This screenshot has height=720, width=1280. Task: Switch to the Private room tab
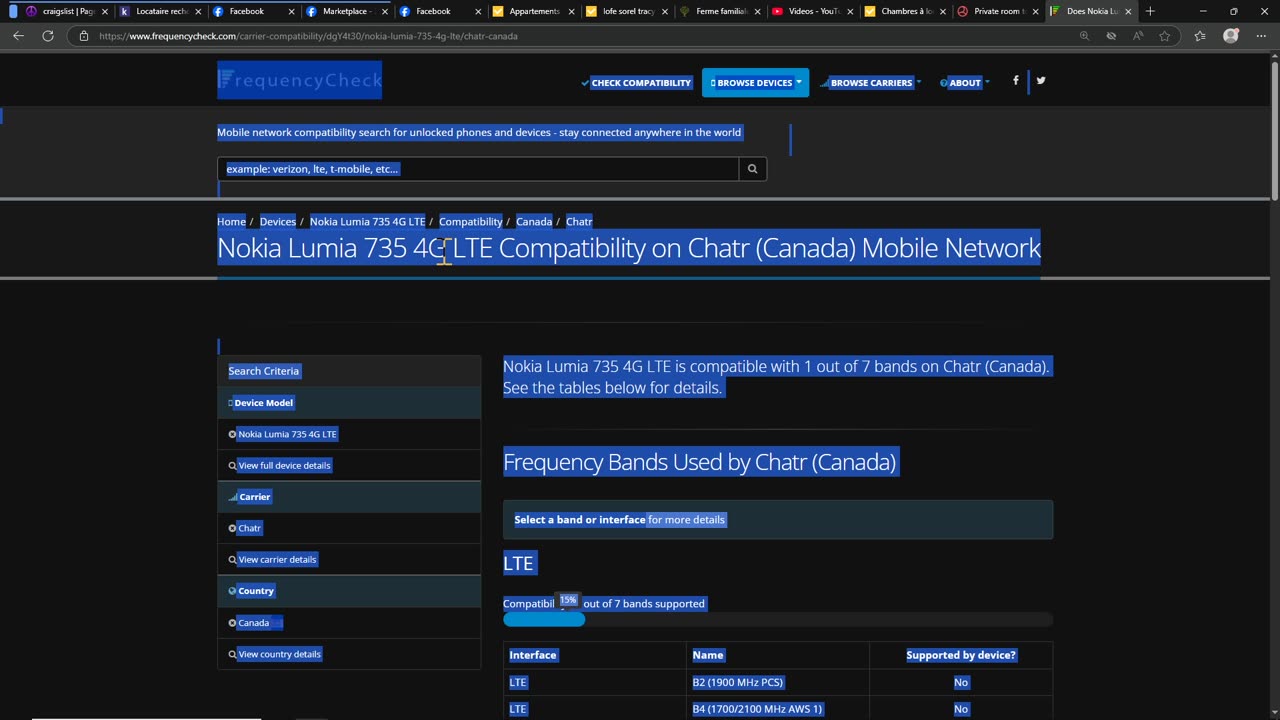pyautogui.click(x=997, y=11)
